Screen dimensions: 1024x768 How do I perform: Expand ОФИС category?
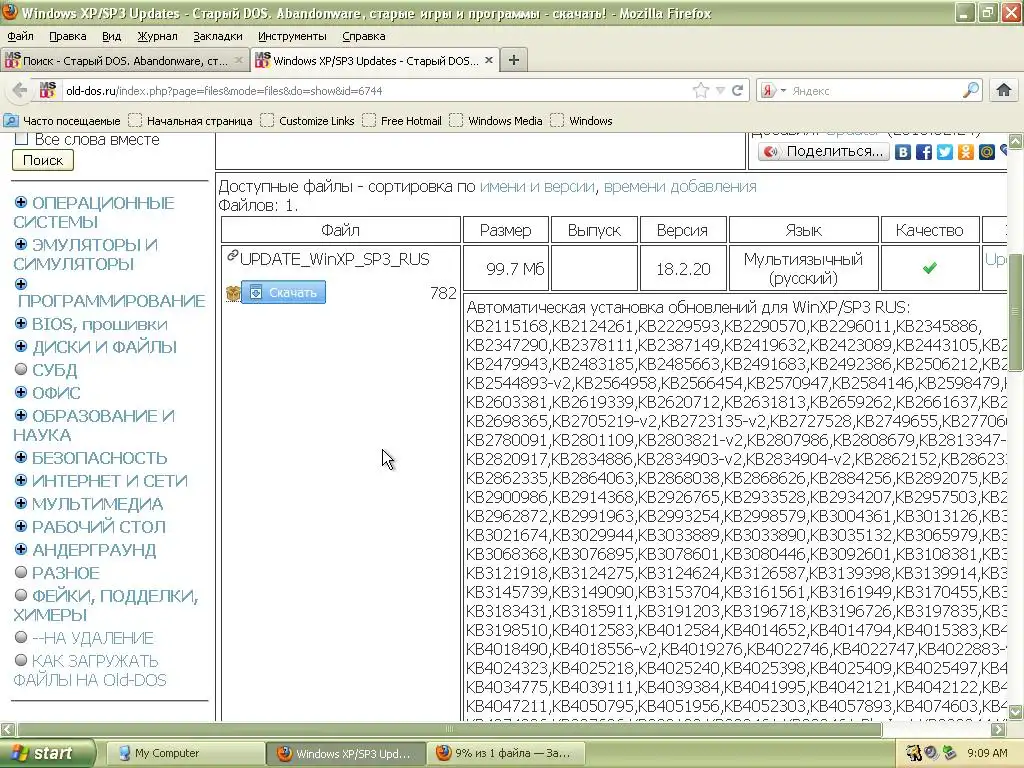tap(21, 392)
